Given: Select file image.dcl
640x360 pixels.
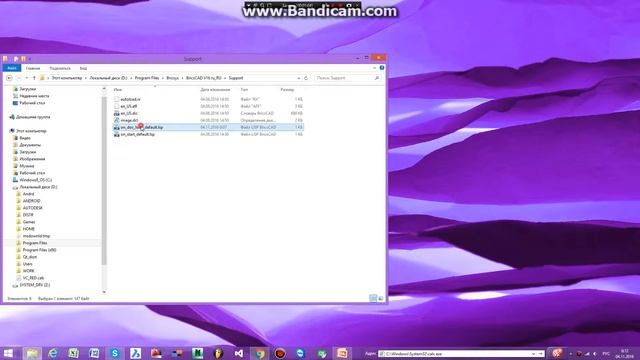Looking at the screenshot, I should pos(129,120).
